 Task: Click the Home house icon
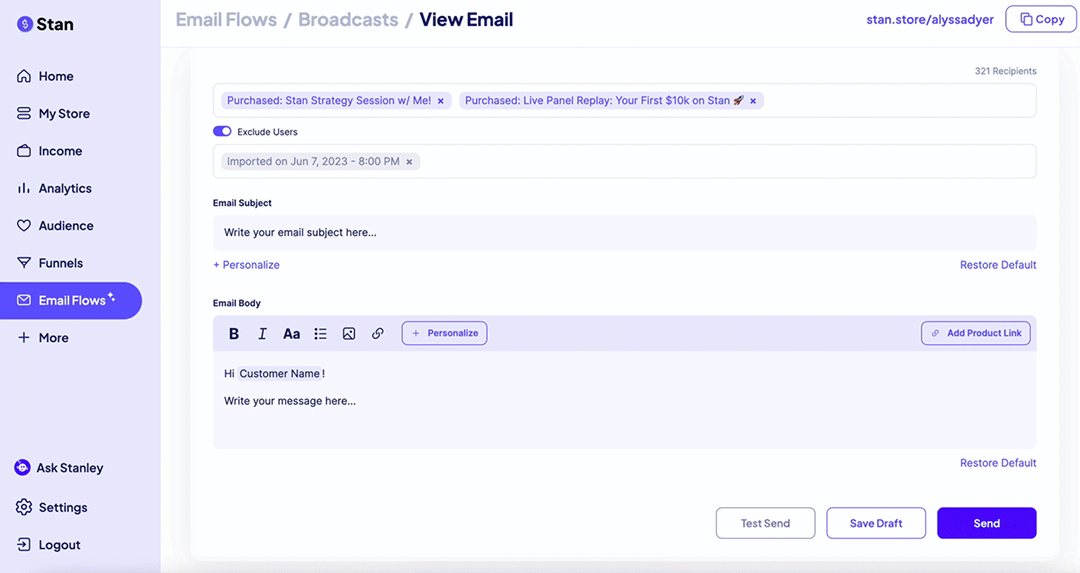click(x=24, y=76)
